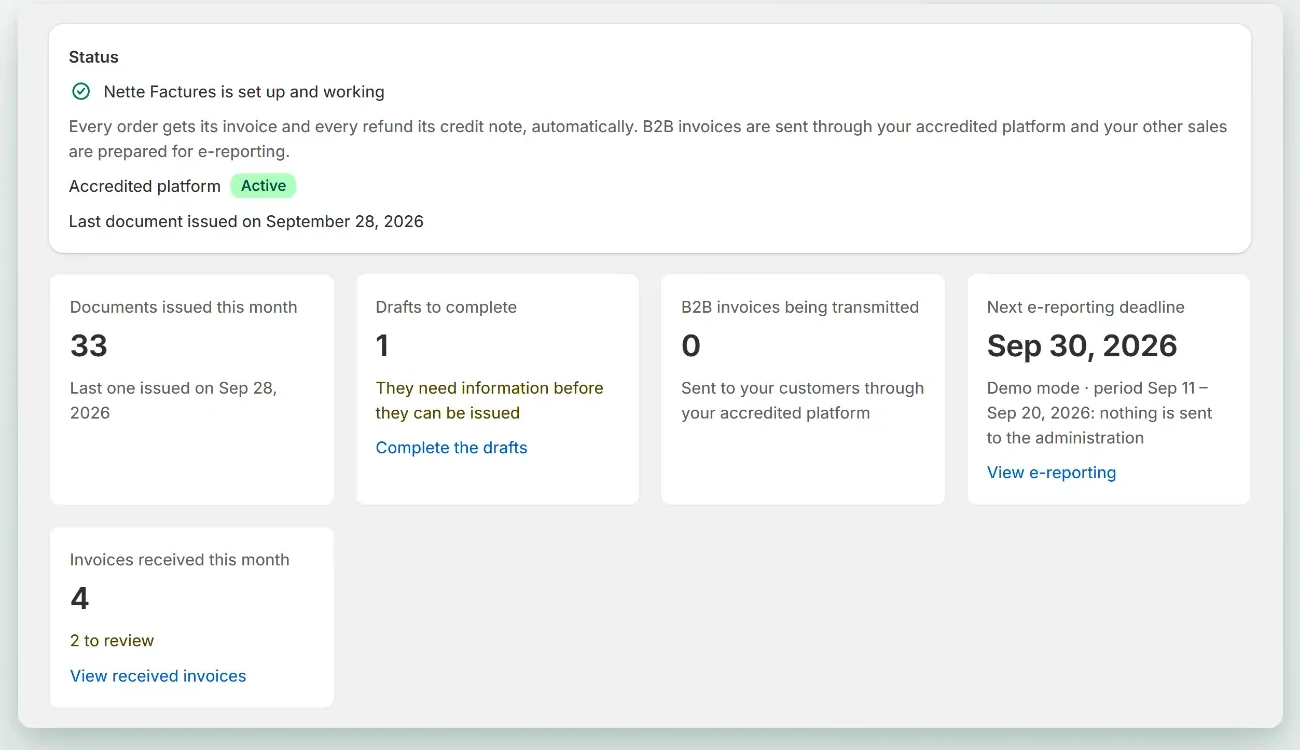Click "Sent to your customers through your accredited platform"
Image resolution: width=1300 pixels, height=750 pixels.
click(803, 400)
